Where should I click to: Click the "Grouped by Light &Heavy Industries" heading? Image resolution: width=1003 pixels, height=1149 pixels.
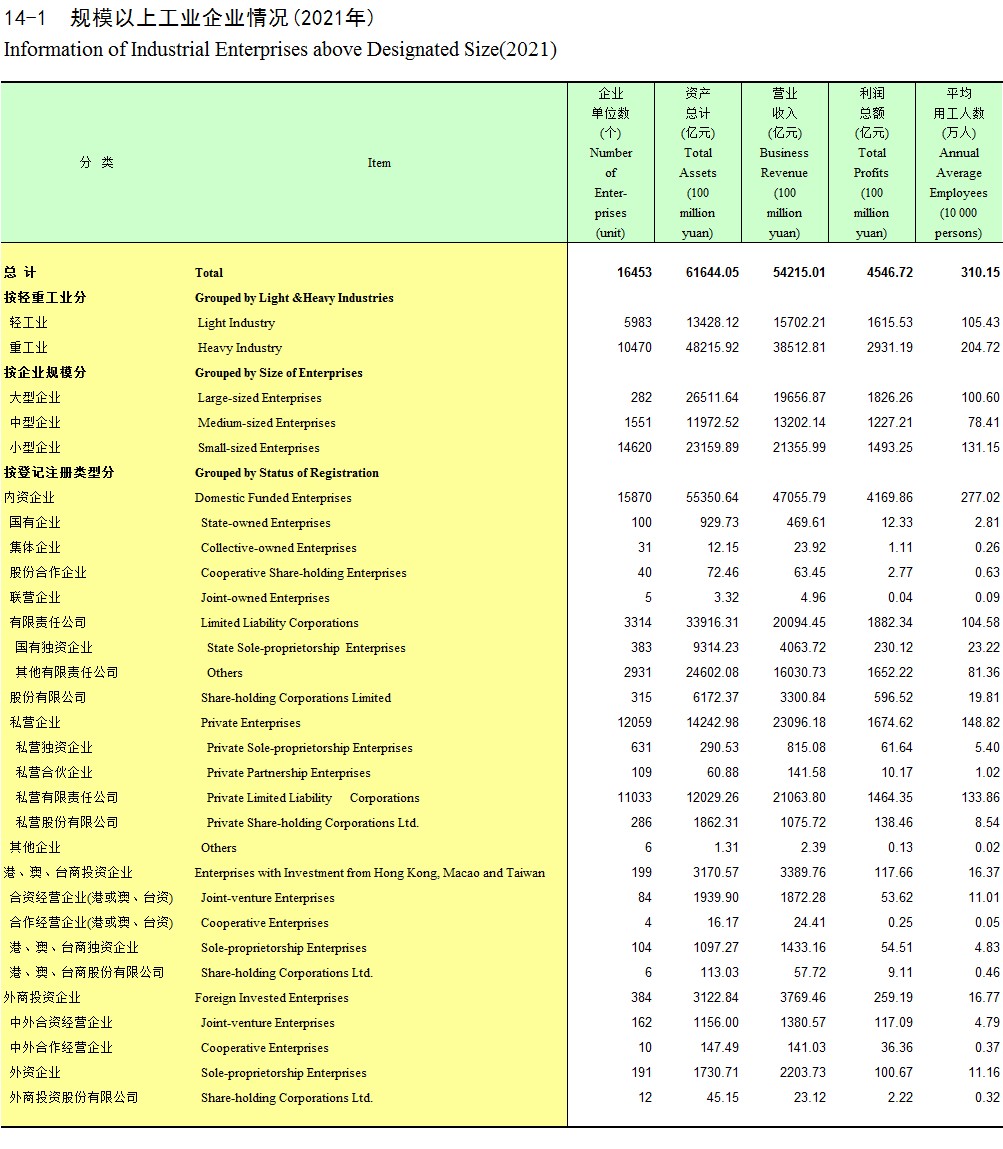tap(294, 298)
